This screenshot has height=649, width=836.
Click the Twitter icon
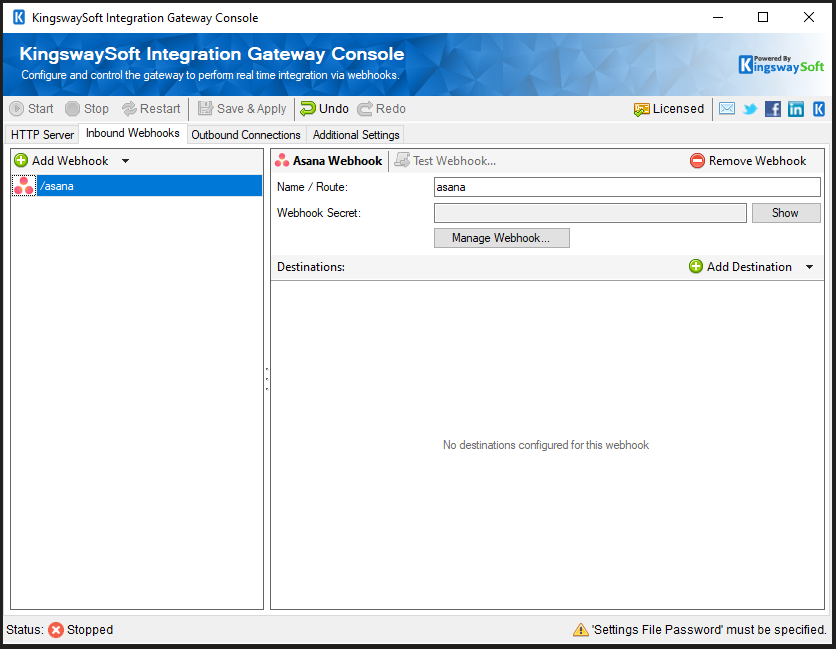pyautogui.click(x=750, y=109)
